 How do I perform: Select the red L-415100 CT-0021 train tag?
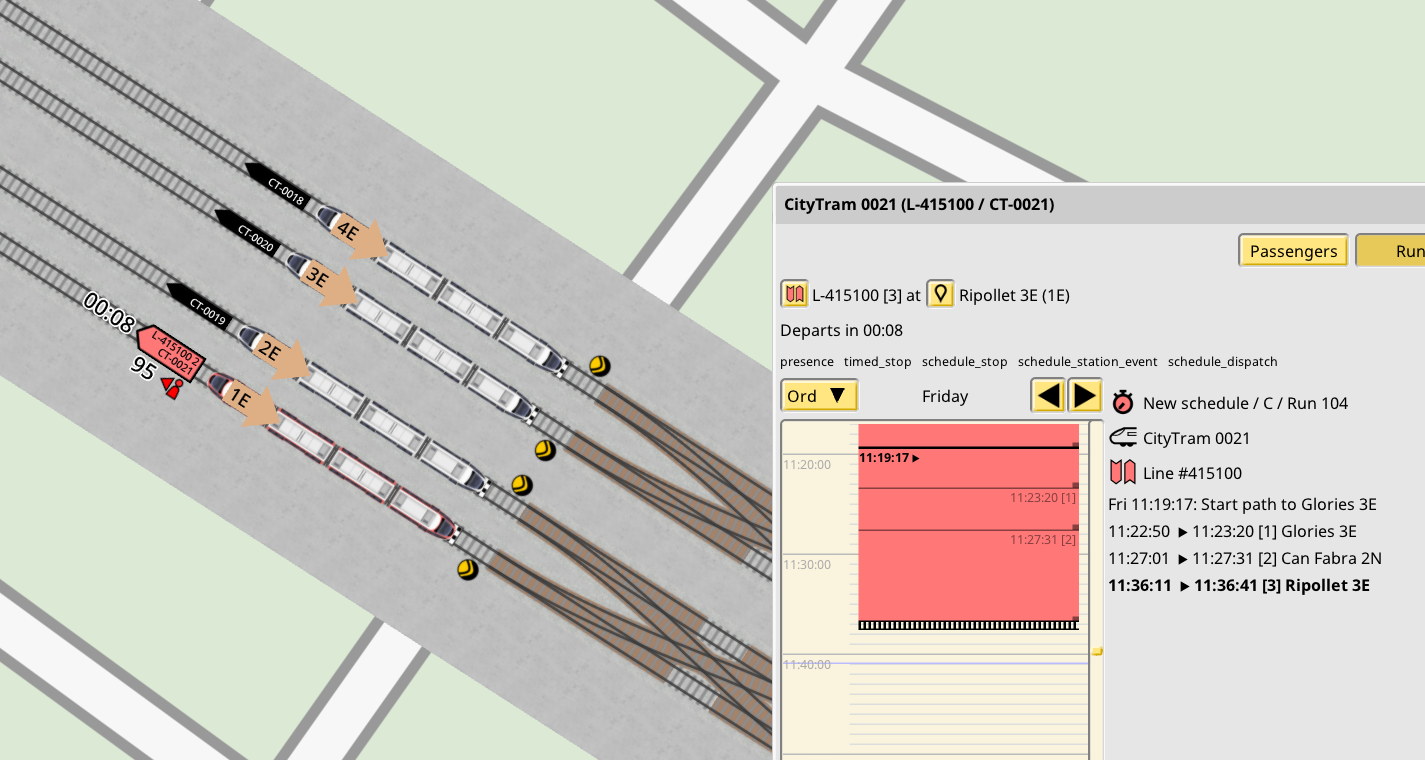[x=172, y=352]
